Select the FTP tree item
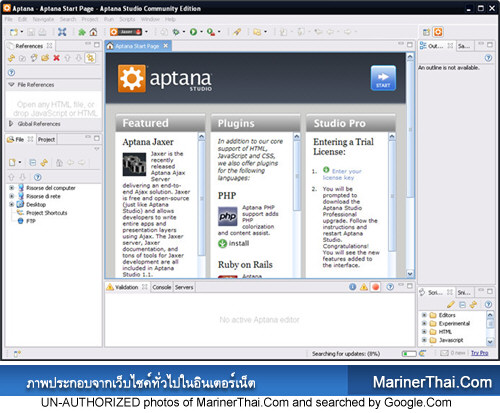The width and height of the screenshot is (500, 413). [31, 221]
